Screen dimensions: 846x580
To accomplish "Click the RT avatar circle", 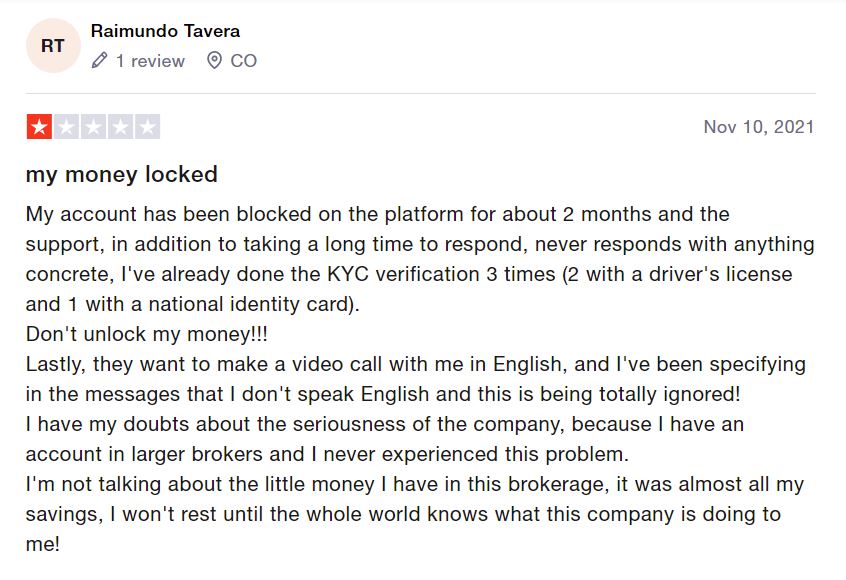I will 53,45.
